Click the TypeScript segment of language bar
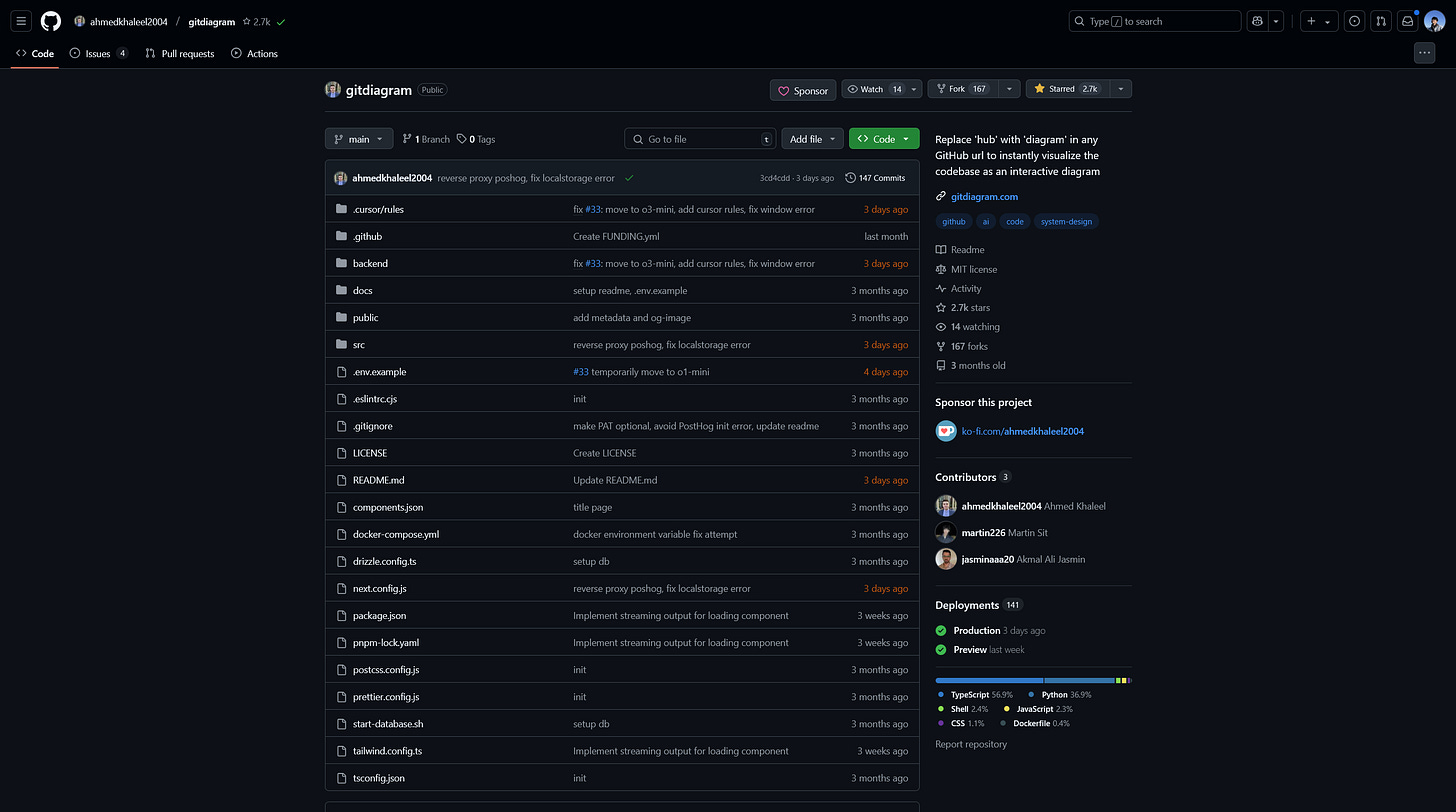 (x=989, y=680)
